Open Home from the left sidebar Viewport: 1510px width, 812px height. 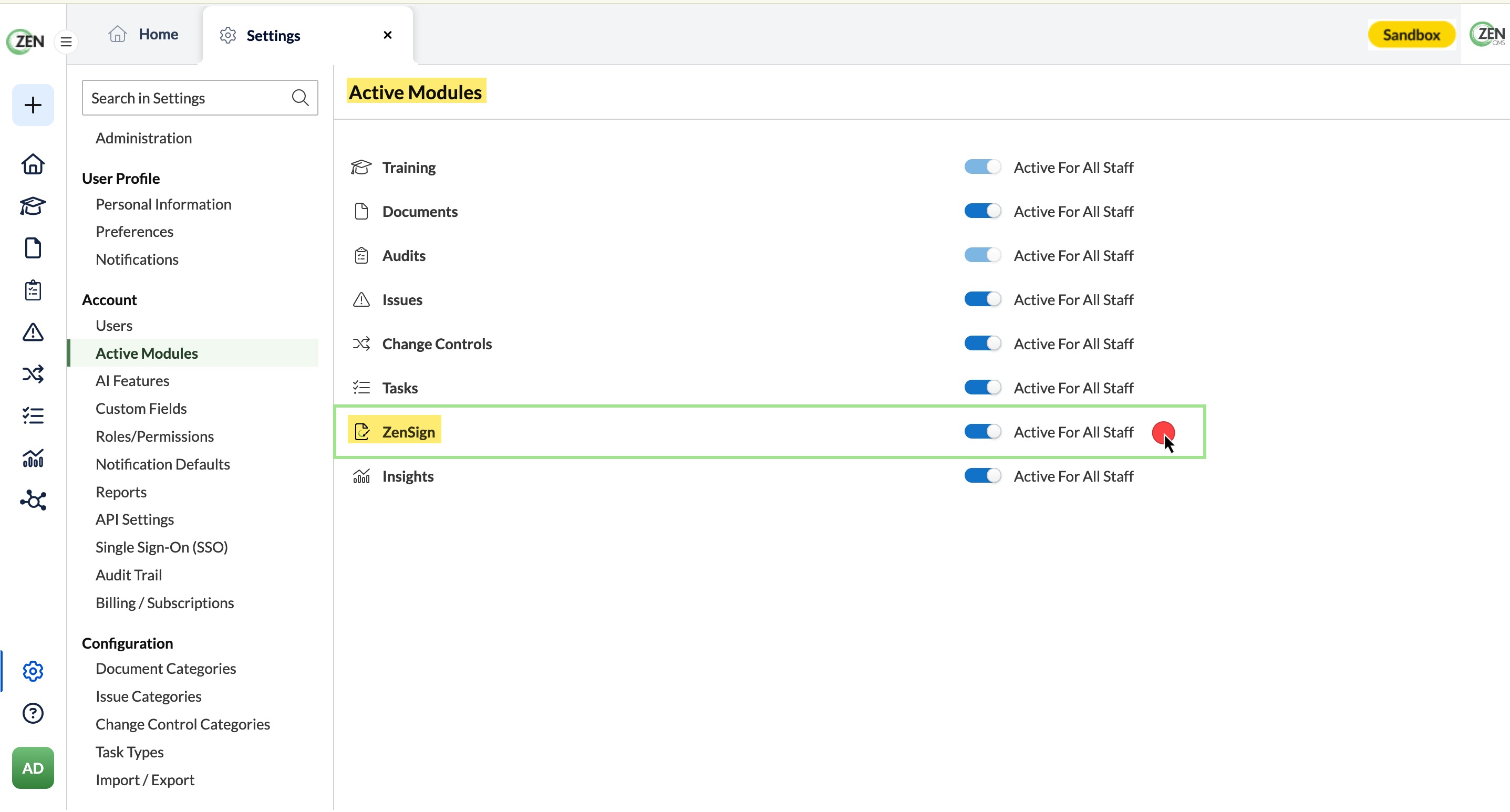[33, 164]
